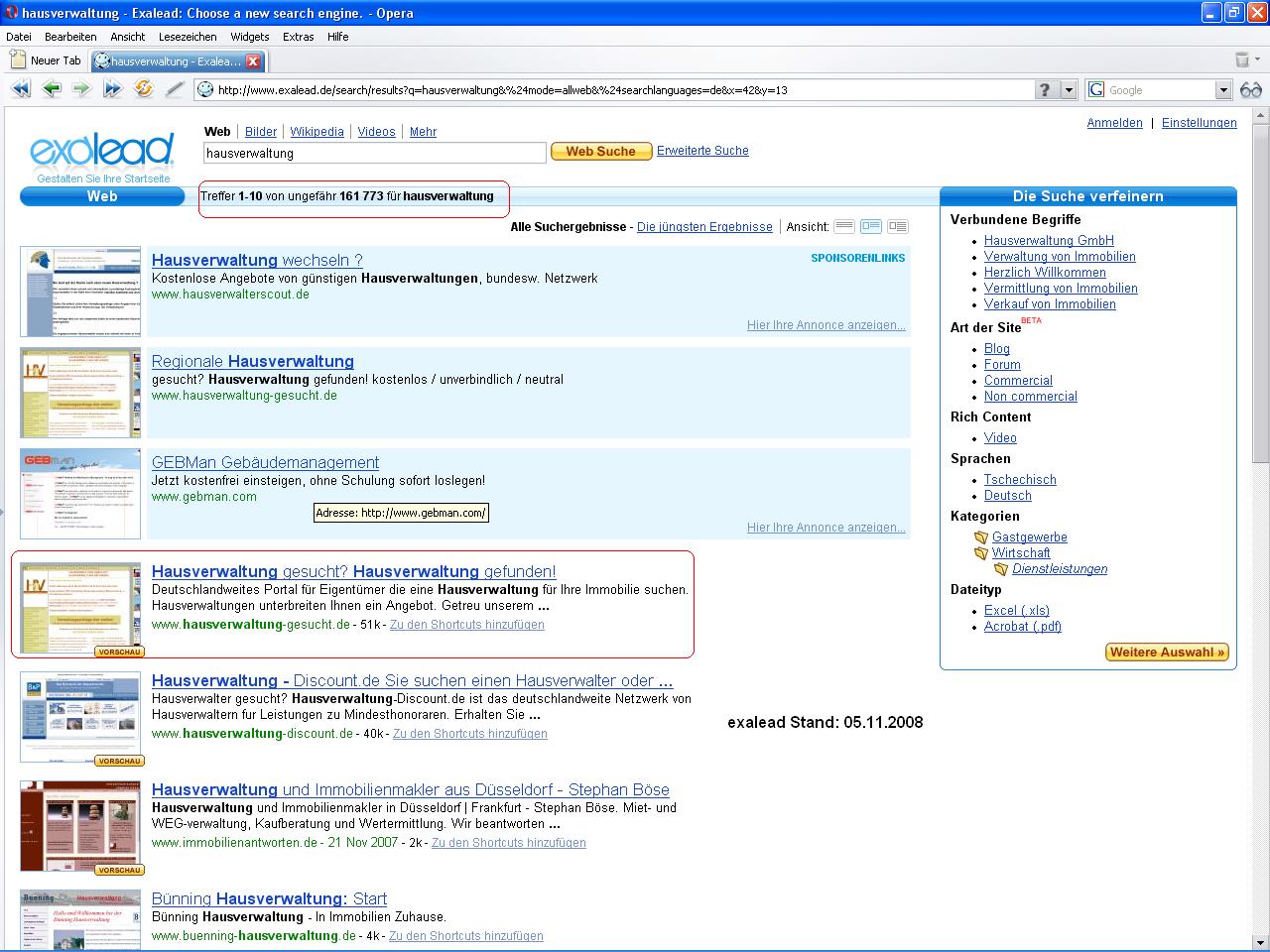Open the Erweiterte Suche link
Screen dimensions: 1270x952
click(702, 151)
